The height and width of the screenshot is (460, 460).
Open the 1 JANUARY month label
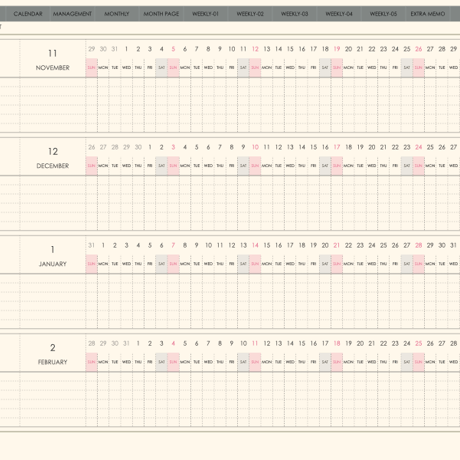53,256
